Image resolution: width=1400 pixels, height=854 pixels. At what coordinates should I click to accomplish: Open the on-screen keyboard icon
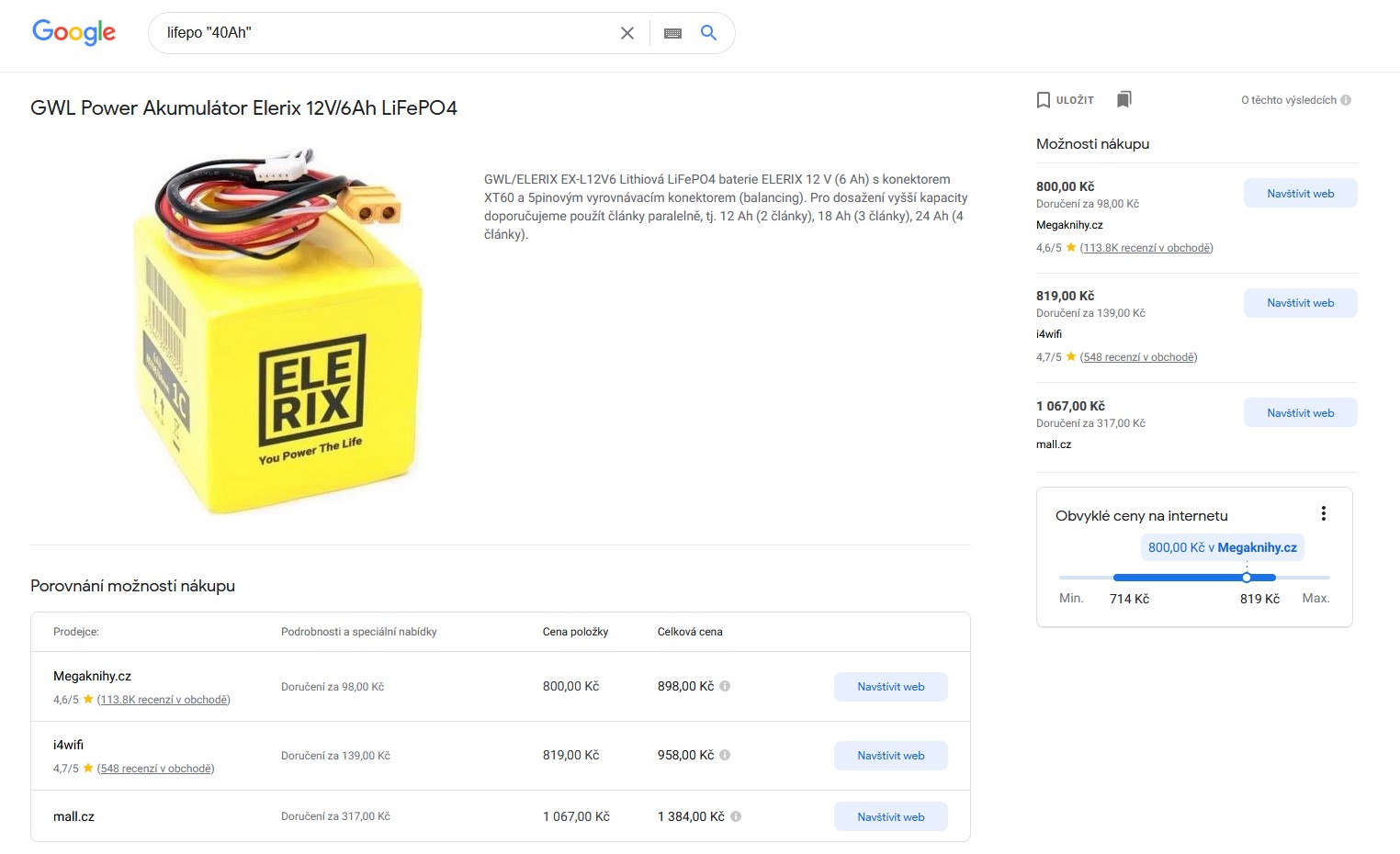672,33
